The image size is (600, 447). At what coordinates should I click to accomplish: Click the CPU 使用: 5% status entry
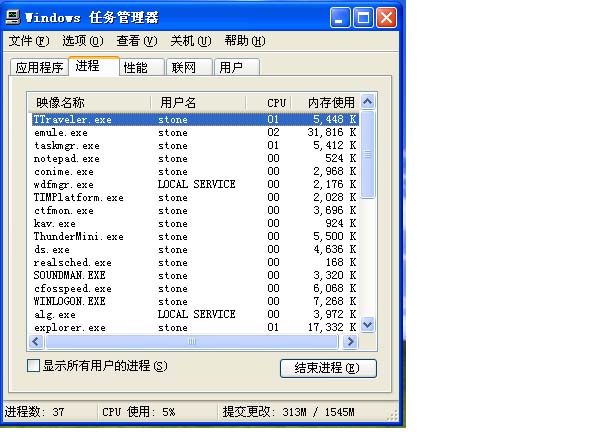139,412
